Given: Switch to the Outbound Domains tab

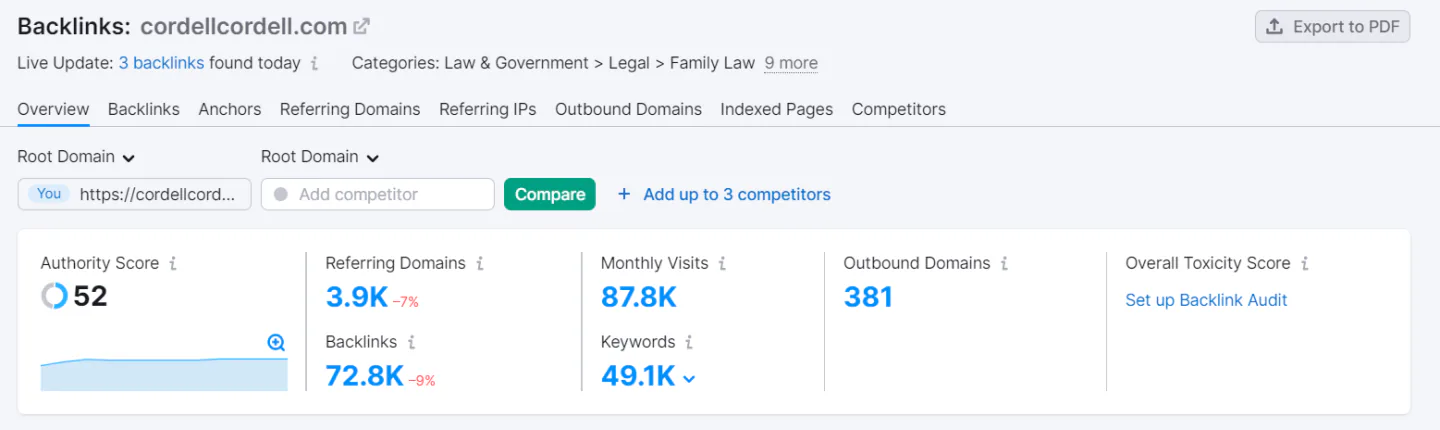Looking at the screenshot, I should coord(628,109).
